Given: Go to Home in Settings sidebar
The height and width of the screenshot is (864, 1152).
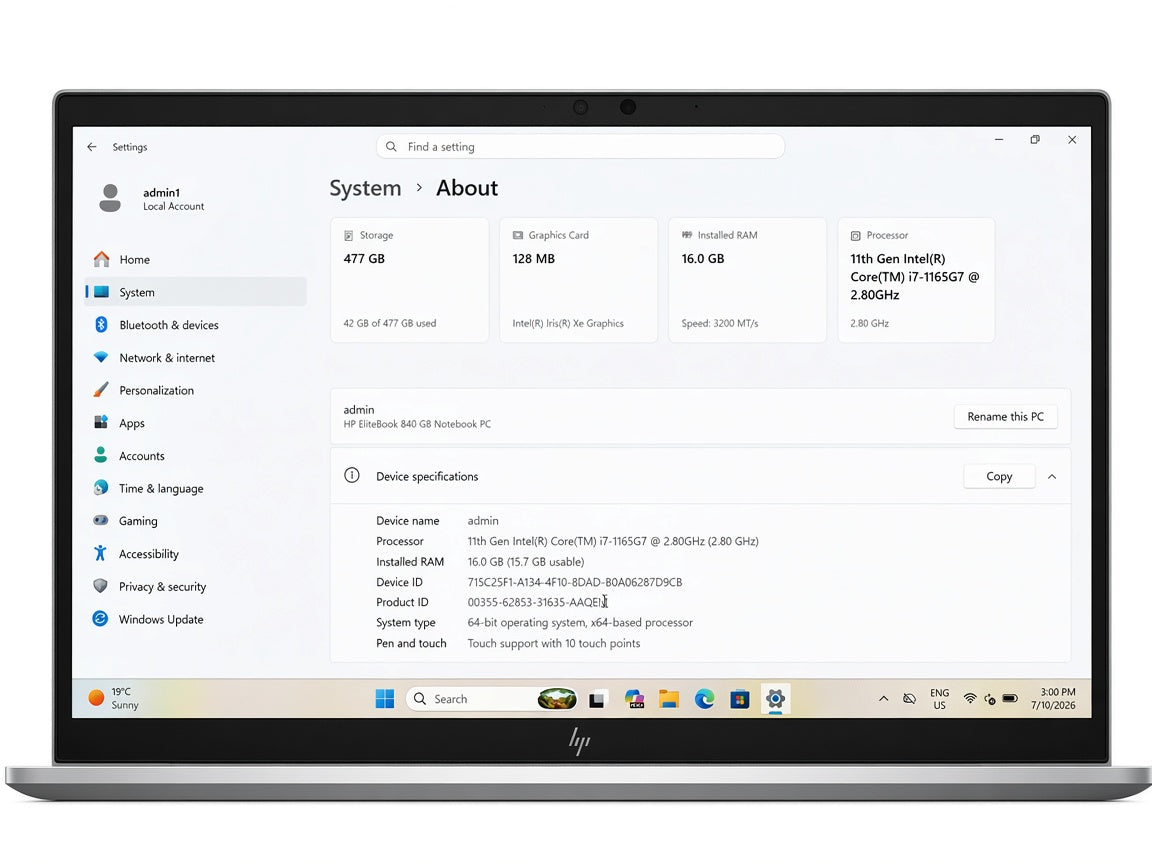Looking at the screenshot, I should pyautogui.click(x=195, y=259).
